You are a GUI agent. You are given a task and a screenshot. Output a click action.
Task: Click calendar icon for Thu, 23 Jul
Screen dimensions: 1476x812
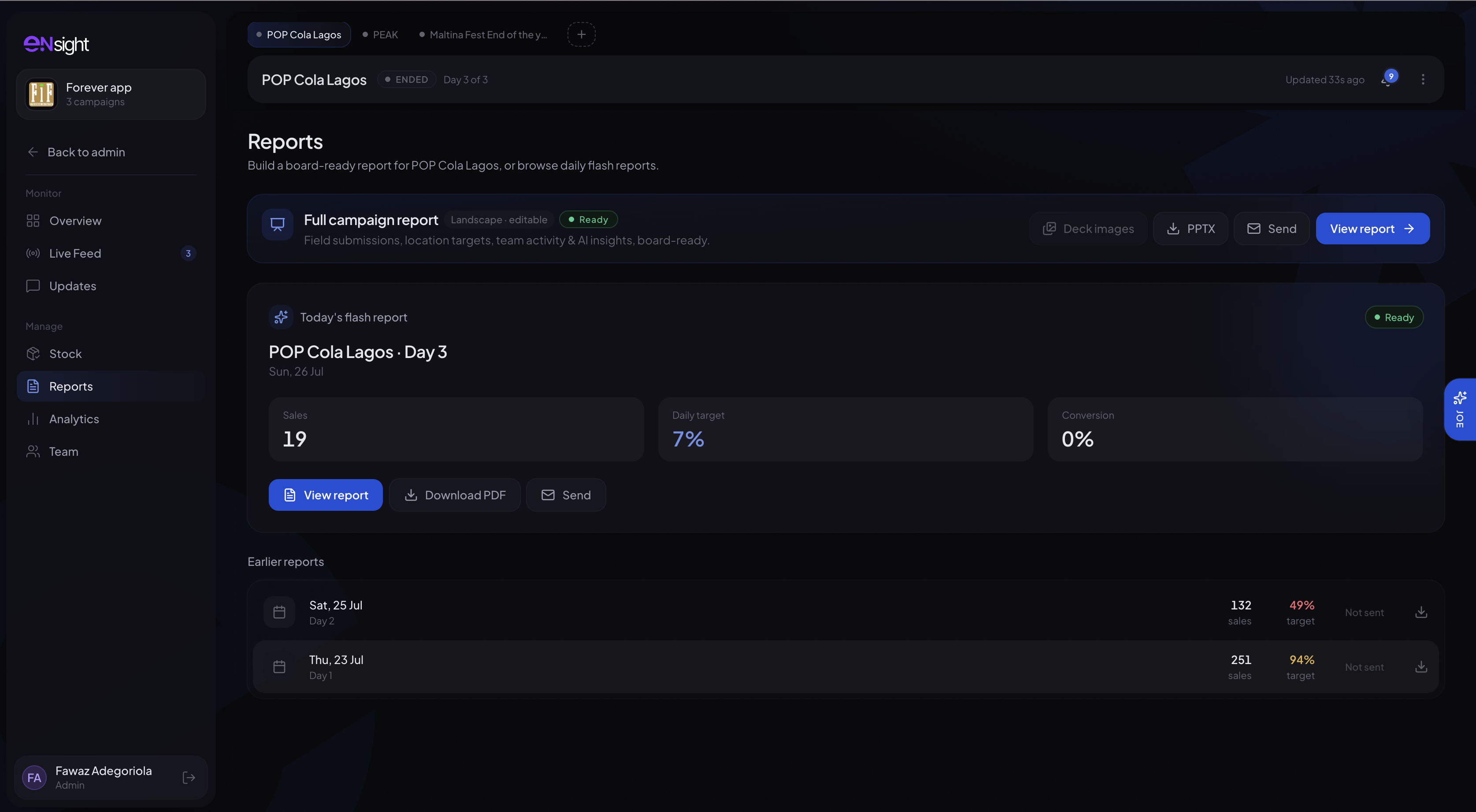(x=279, y=667)
